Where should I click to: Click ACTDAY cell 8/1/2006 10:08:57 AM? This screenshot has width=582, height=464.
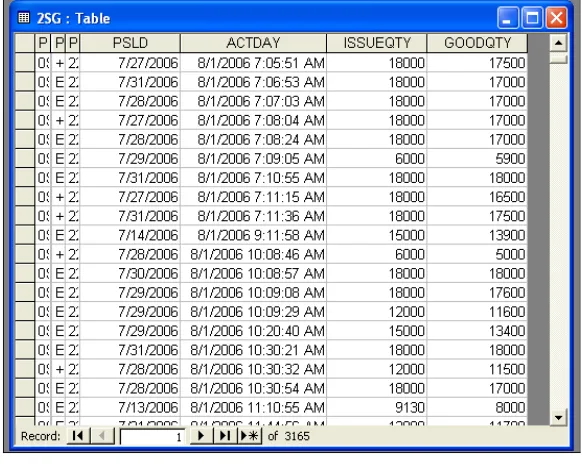pyautogui.click(x=254, y=274)
